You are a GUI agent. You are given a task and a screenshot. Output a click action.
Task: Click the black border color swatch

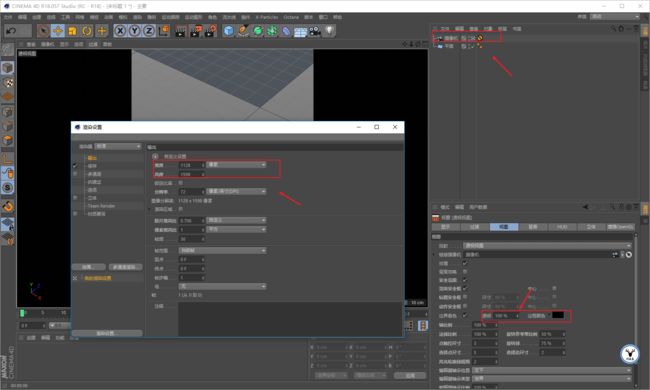pos(558,315)
